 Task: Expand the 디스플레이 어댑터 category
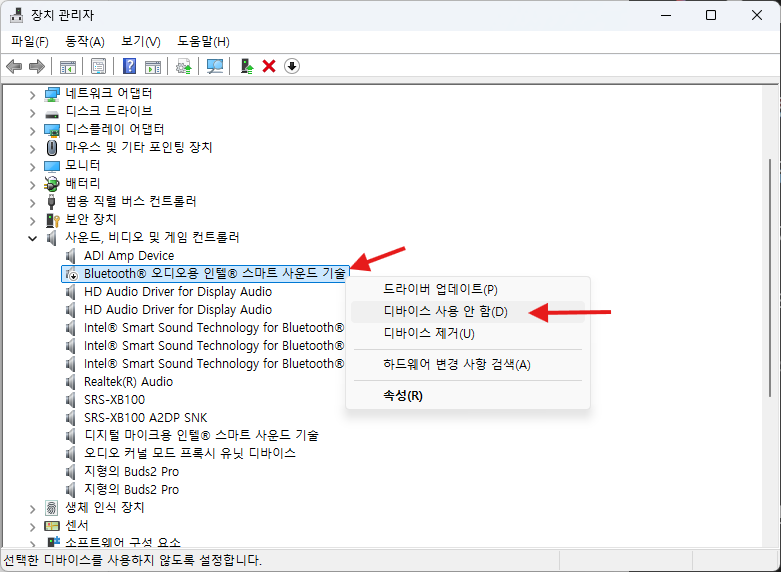pos(32,130)
